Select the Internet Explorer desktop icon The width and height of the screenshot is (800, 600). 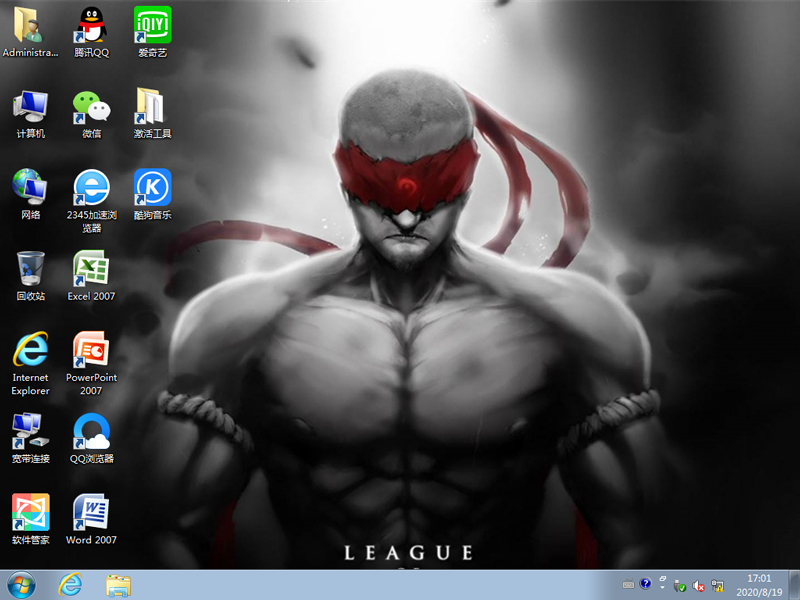30,363
